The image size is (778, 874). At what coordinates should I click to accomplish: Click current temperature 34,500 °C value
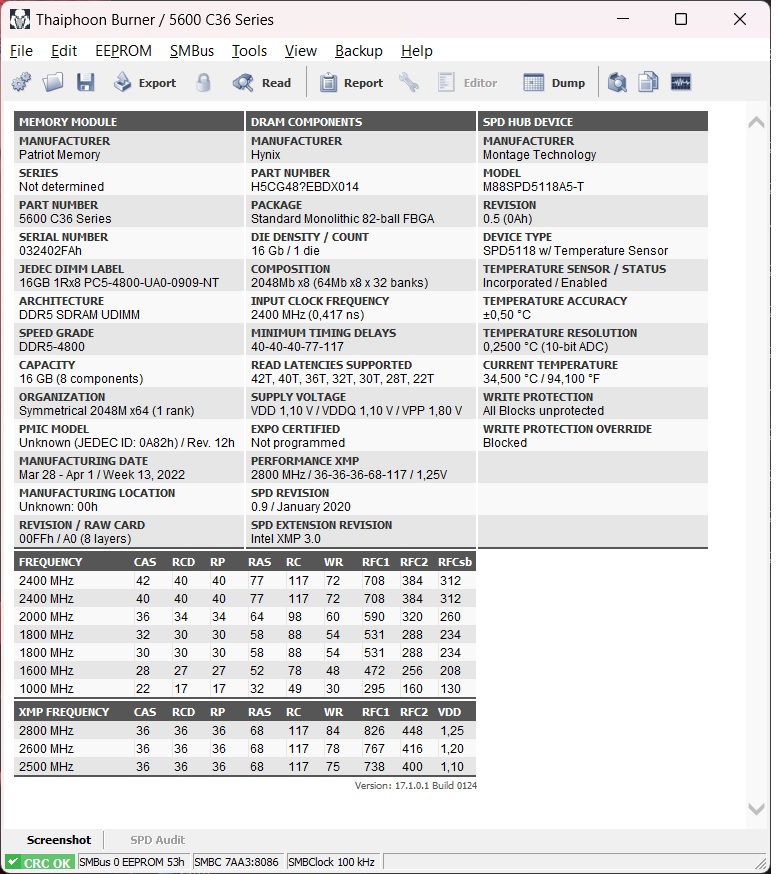coord(541,379)
